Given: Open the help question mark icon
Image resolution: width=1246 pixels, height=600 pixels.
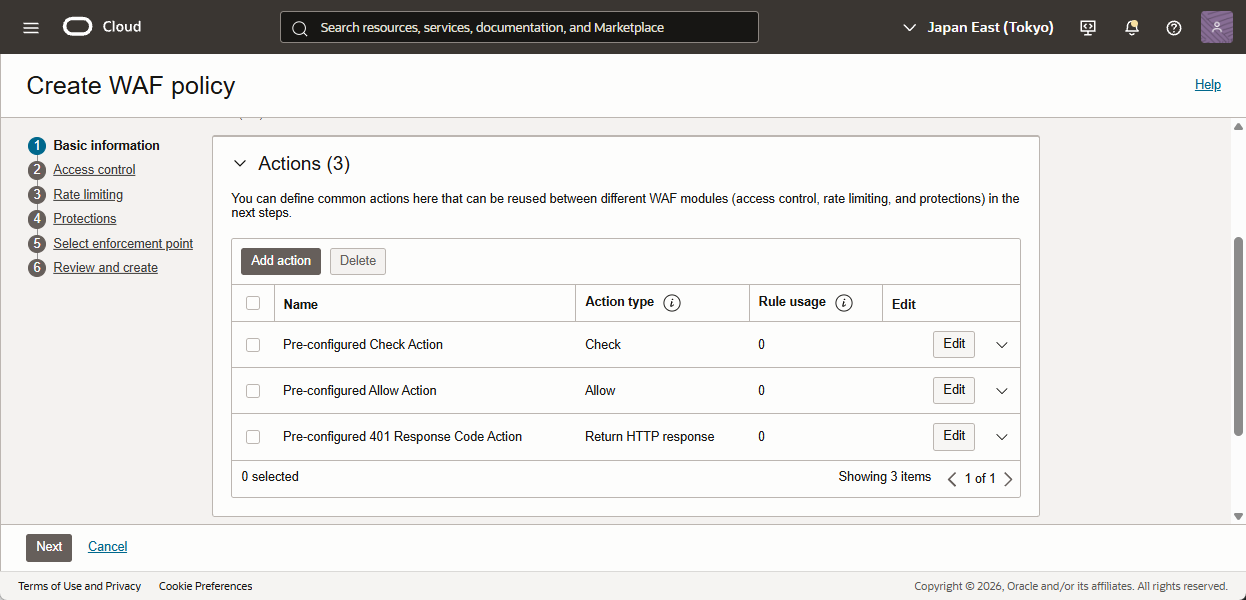Looking at the screenshot, I should pos(1174,28).
